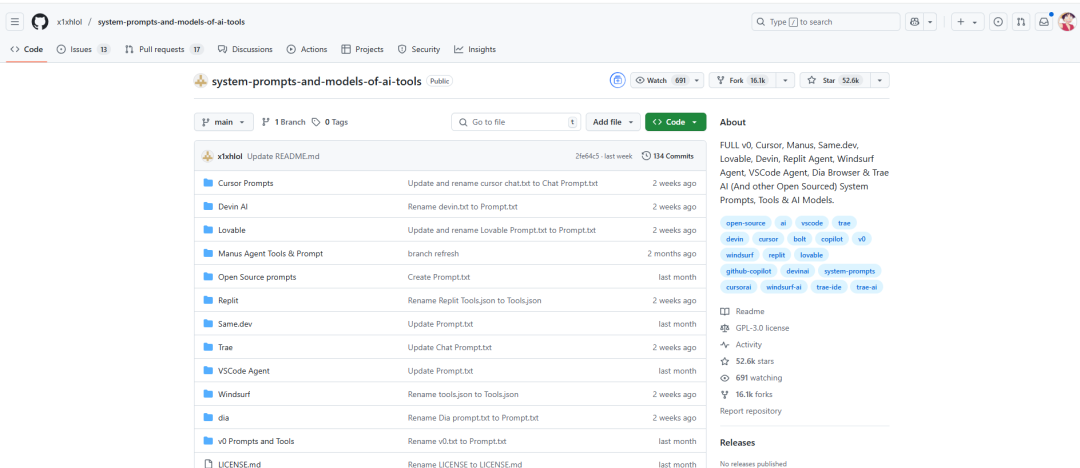1080x468 pixels.
Task: Click the system-prompts topic tag
Action: [850, 271]
